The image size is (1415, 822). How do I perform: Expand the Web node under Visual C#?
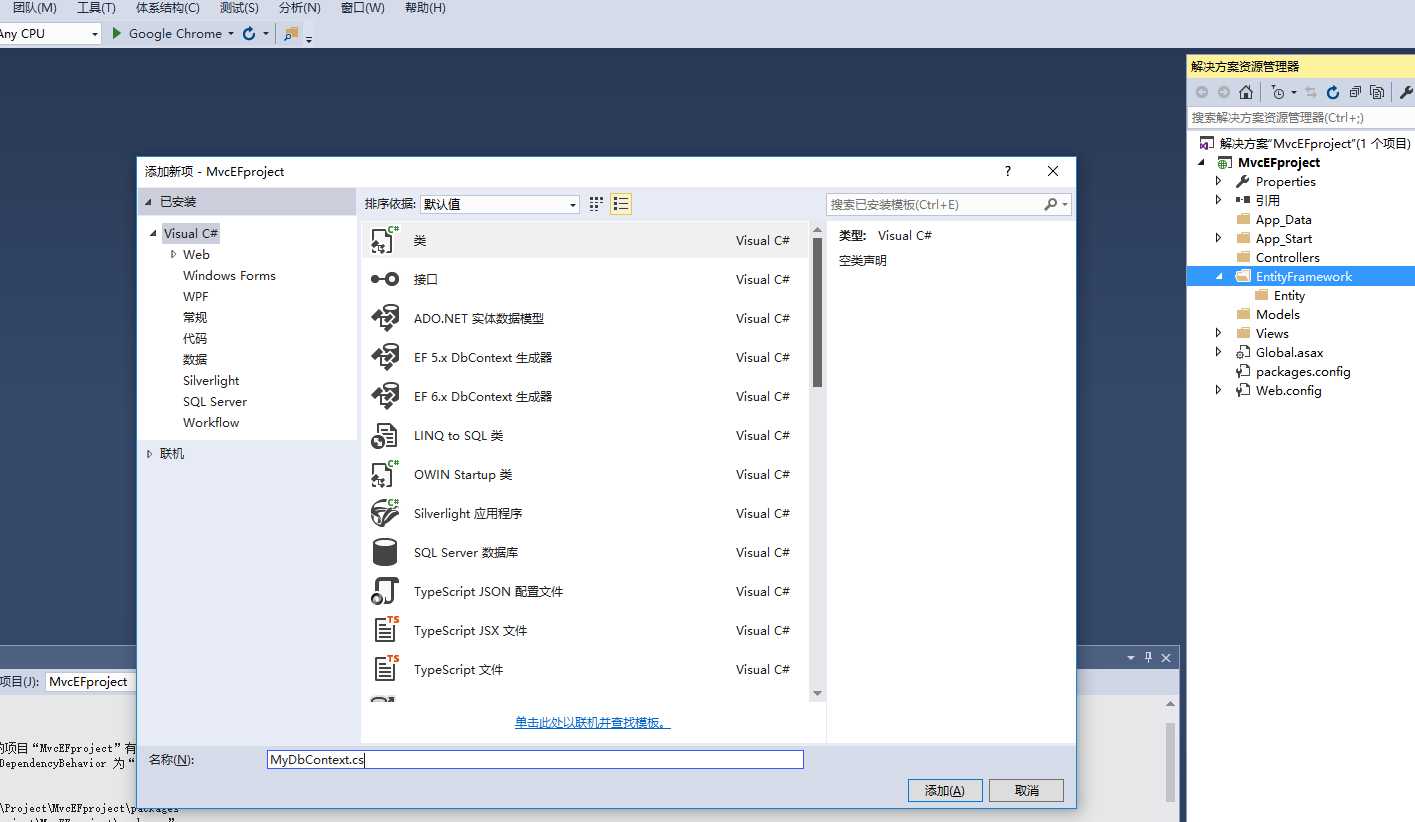pos(173,255)
